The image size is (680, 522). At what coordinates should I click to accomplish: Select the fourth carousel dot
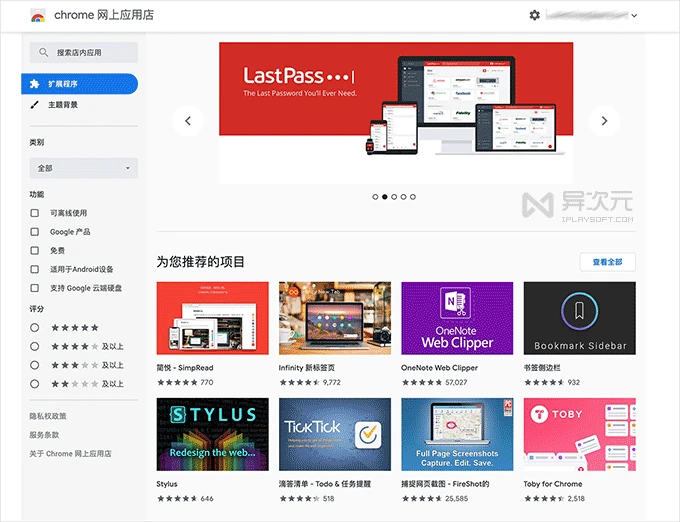click(403, 197)
